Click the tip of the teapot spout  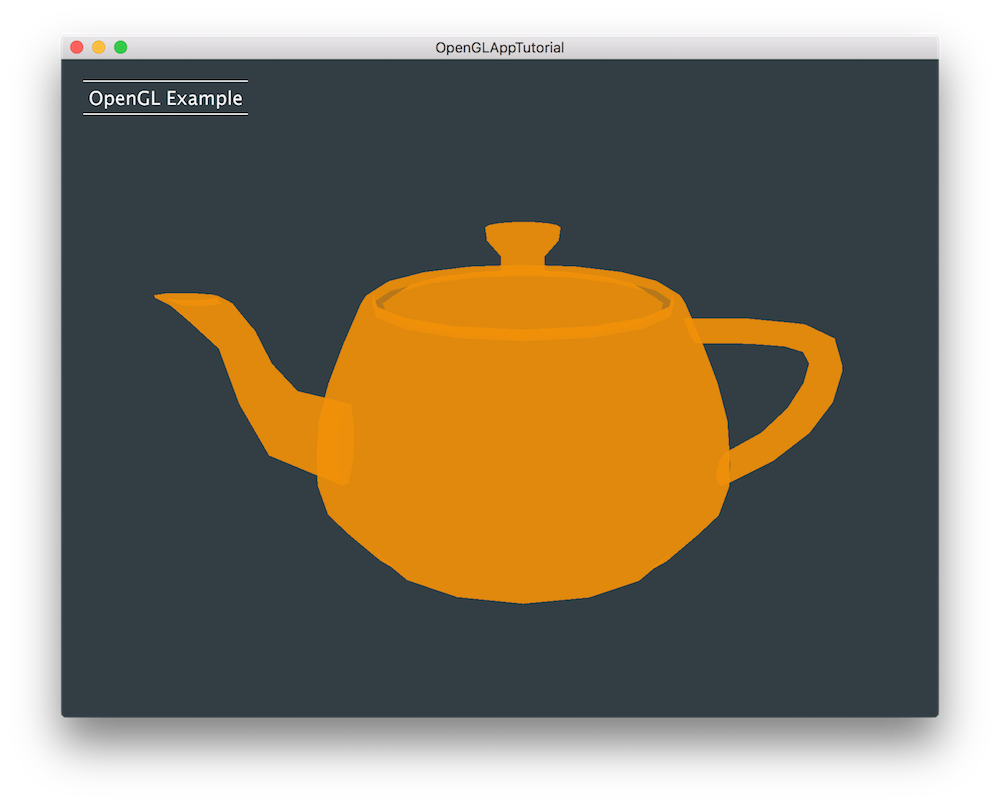pos(165,297)
